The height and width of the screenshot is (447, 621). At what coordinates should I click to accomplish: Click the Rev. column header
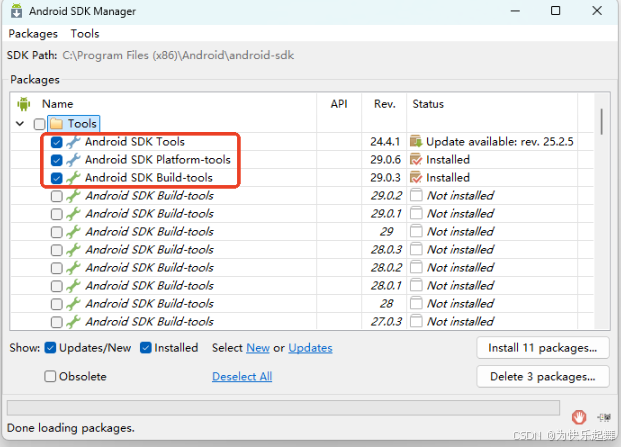[385, 104]
